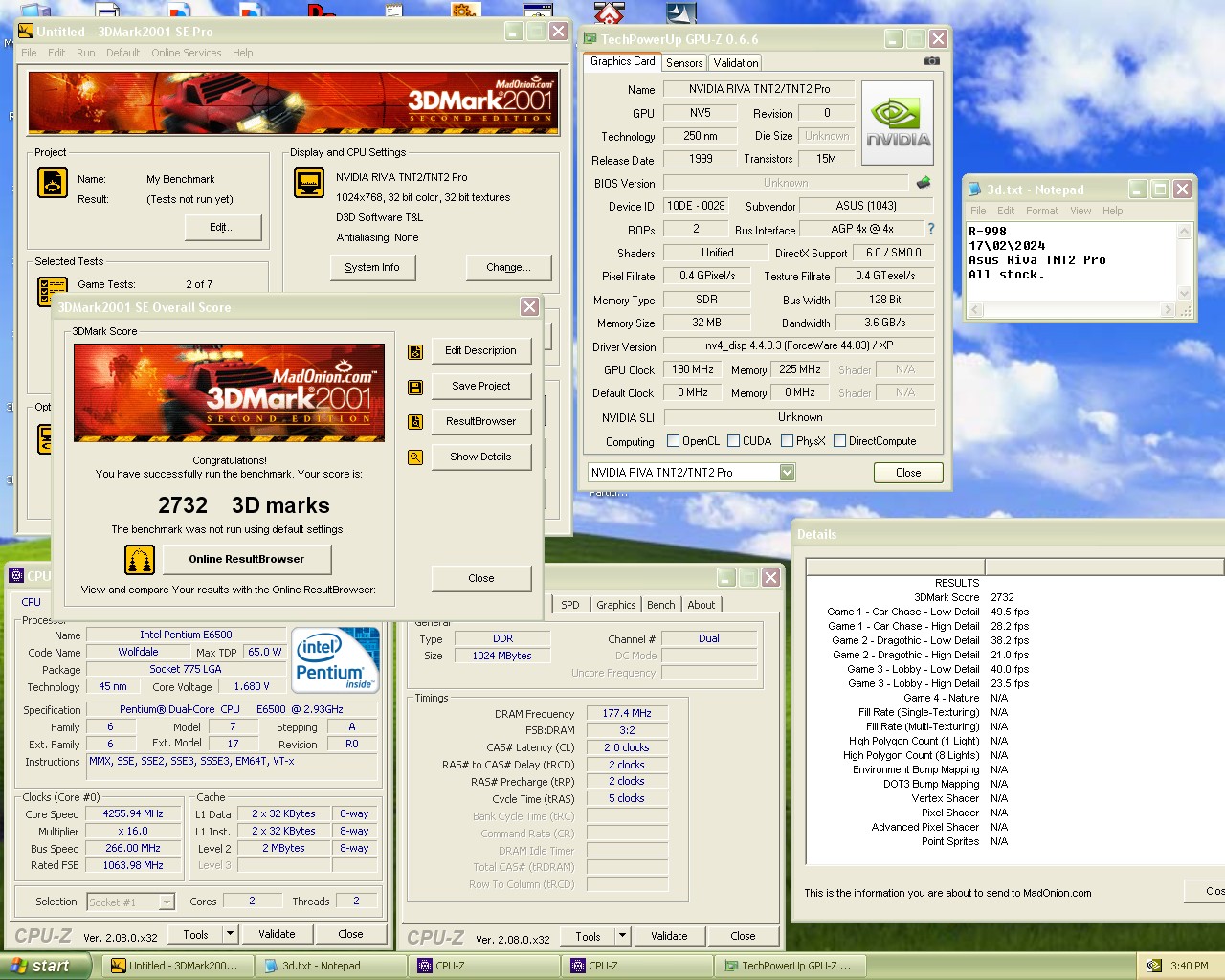Click the GPU-Z screenshot camera icon
Screen dimensions: 1225x980
pyautogui.click(x=931, y=61)
